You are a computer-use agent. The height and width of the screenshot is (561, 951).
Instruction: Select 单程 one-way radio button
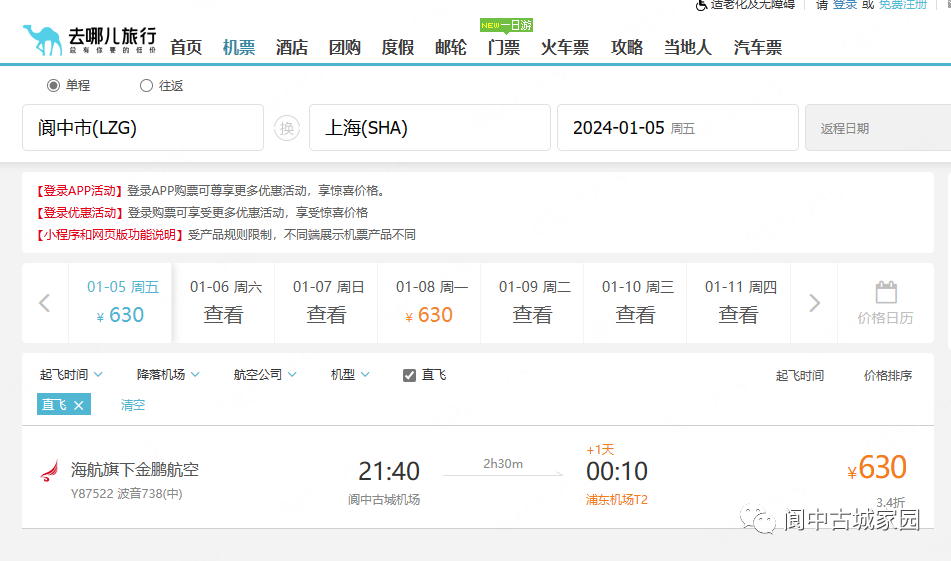(x=53, y=86)
